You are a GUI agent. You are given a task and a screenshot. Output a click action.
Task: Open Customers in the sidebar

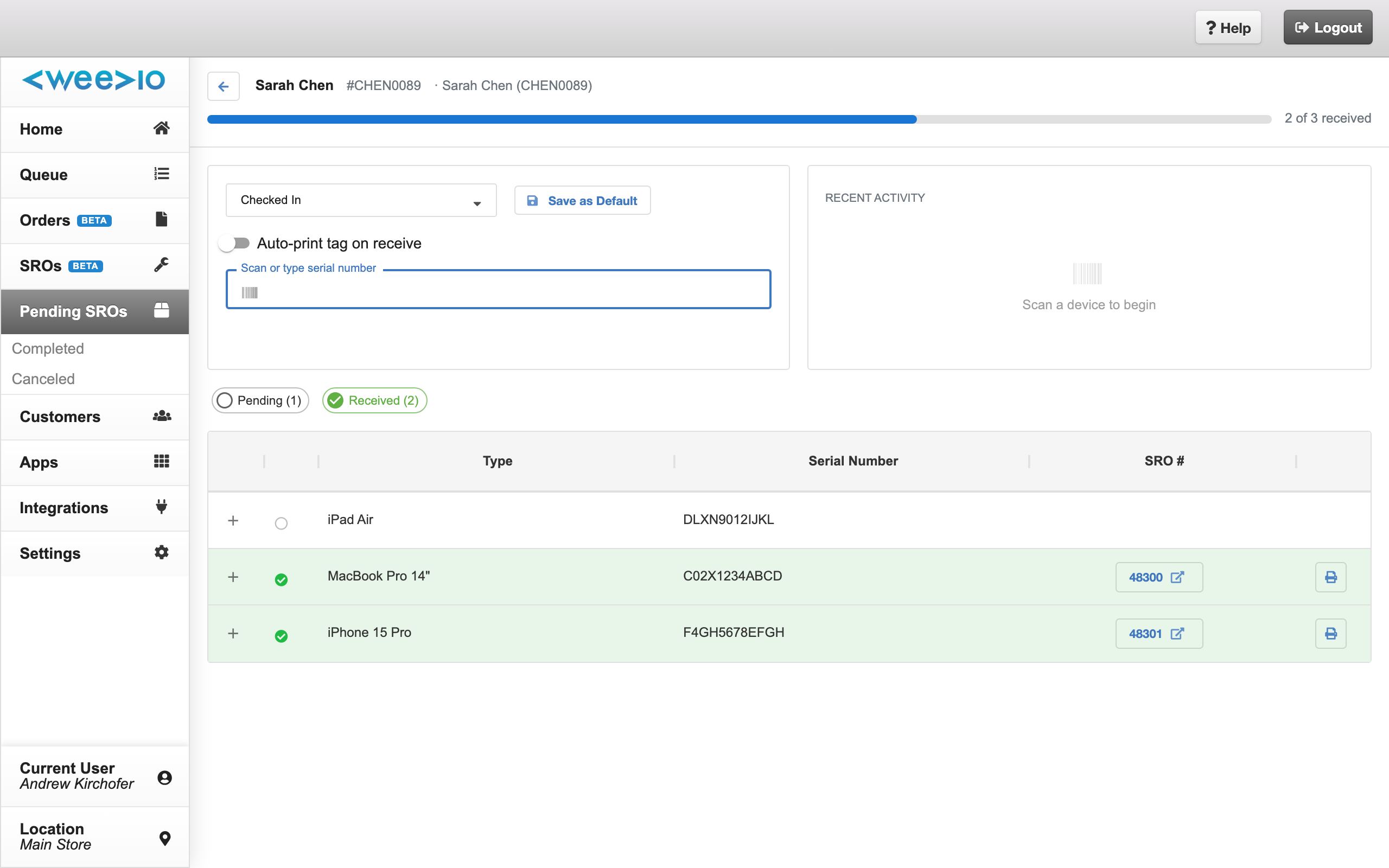[x=95, y=417]
